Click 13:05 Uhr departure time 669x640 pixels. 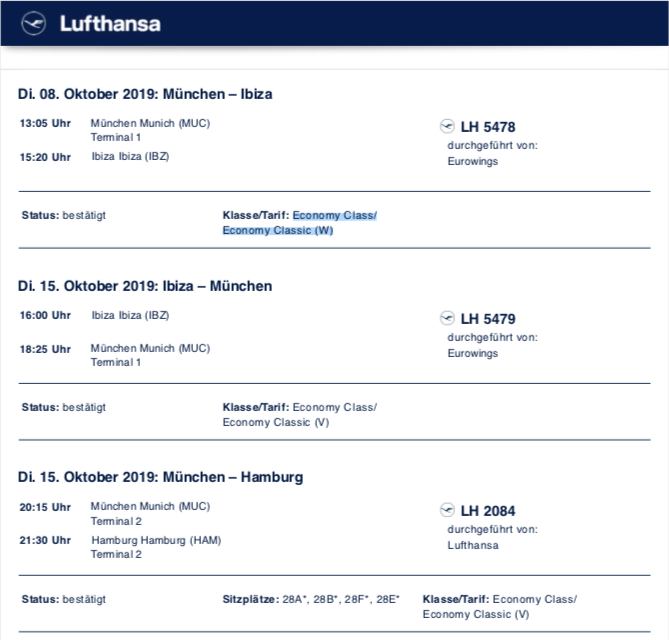(45, 123)
